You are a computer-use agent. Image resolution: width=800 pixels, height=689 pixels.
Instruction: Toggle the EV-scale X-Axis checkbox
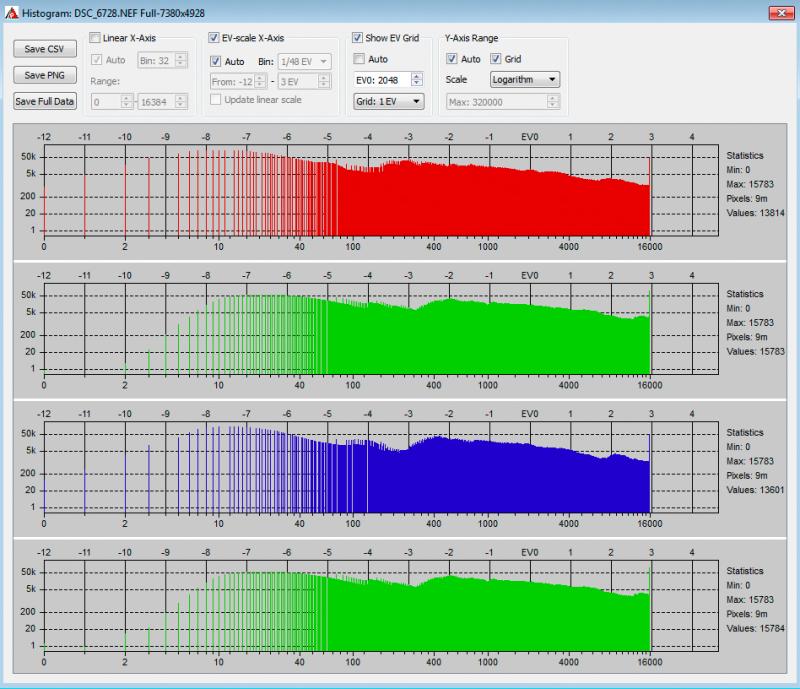coord(214,38)
